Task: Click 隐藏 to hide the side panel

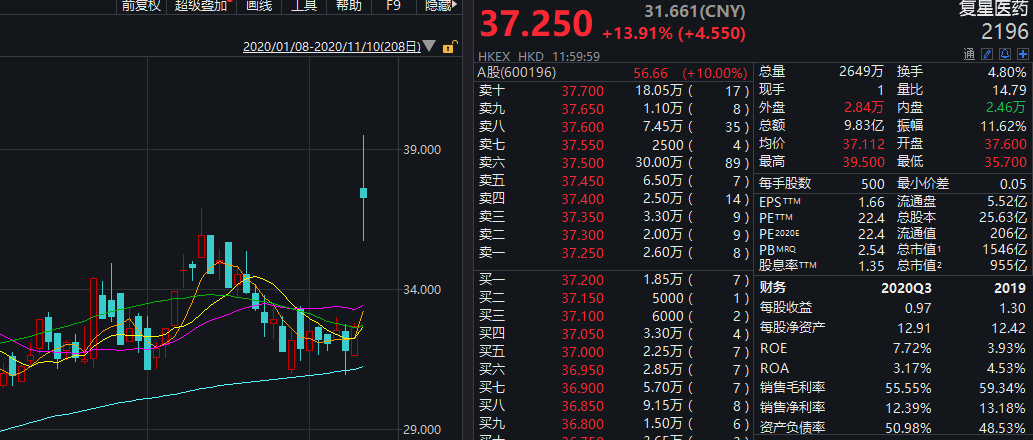Action: (x=441, y=6)
